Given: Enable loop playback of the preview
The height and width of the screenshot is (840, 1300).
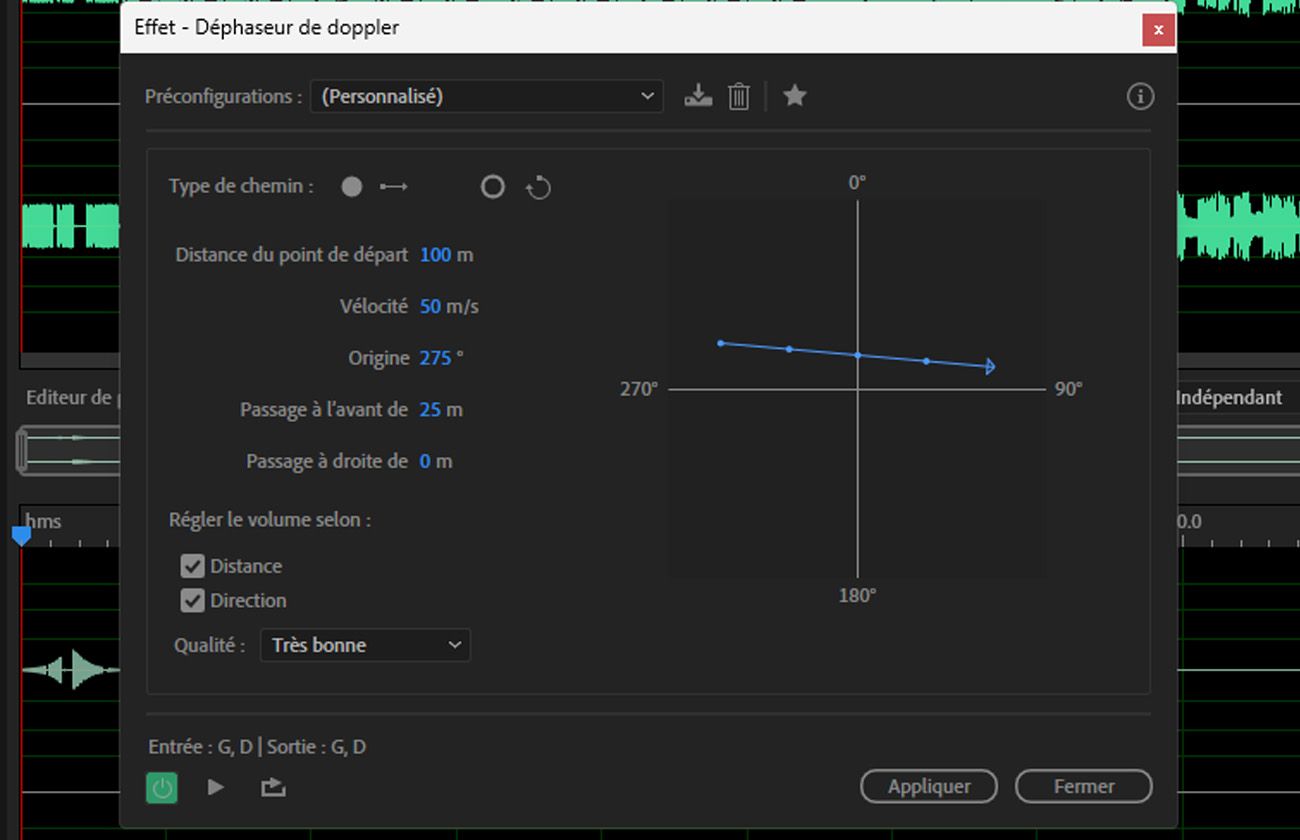Looking at the screenshot, I should coord(272,787).
